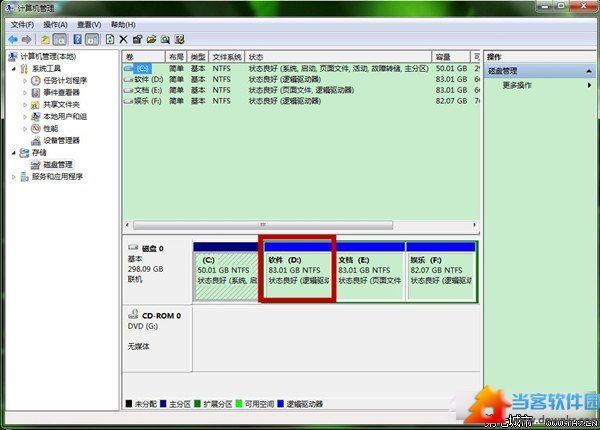Select the 软件 (D:) volume row in list
Viewport: 600px width, 430px height.
click(x=301, y=79)
